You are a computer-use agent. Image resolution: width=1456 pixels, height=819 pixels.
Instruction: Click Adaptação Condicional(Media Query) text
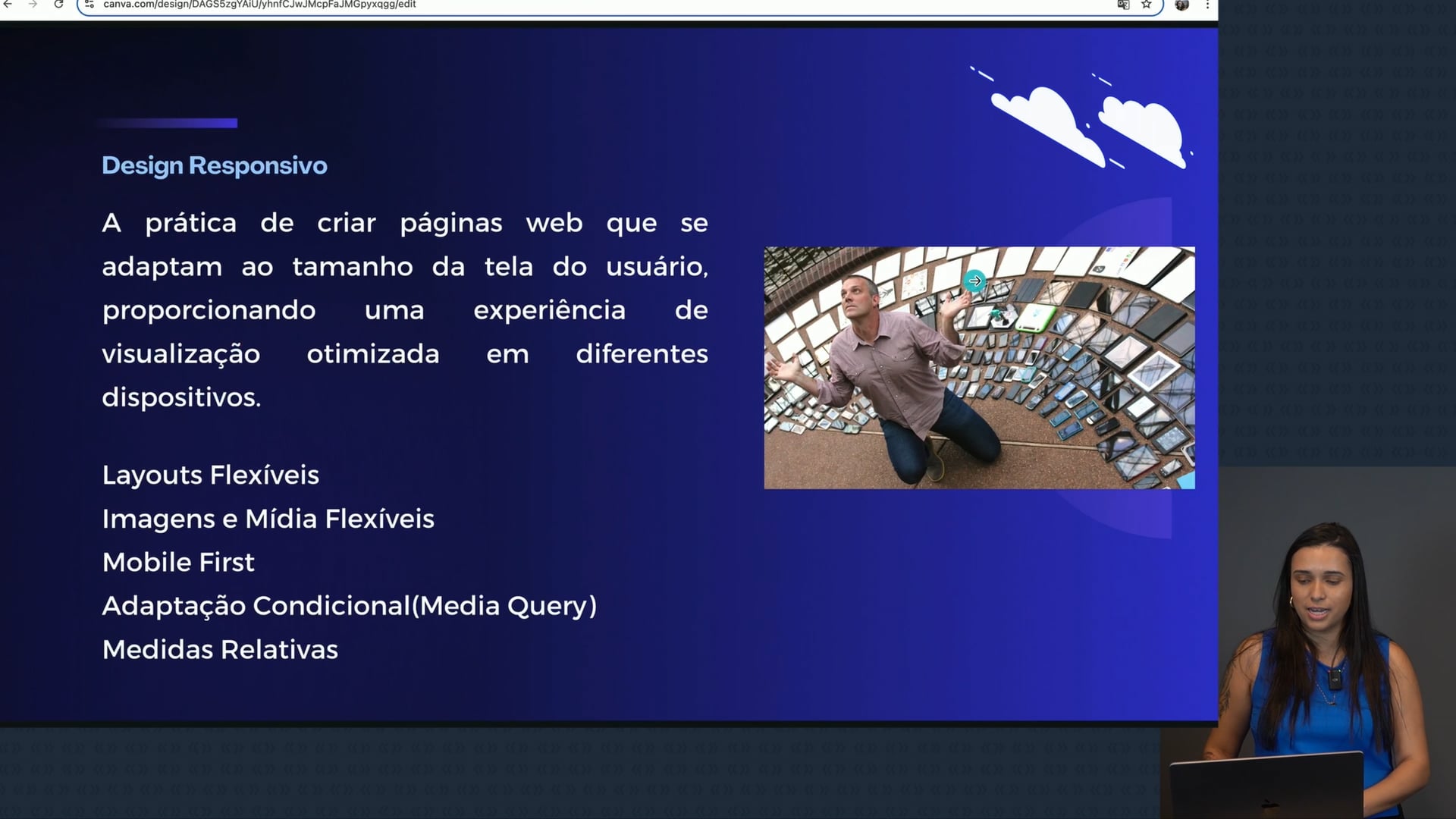(x=350, y=606)
